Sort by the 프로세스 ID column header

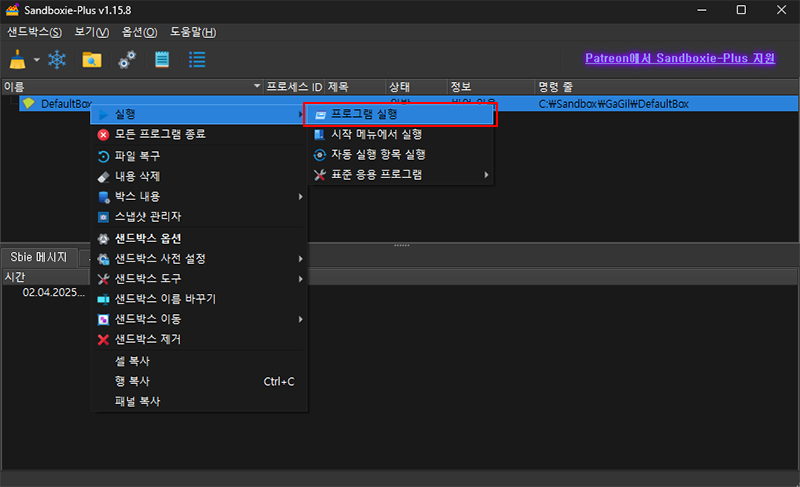294,87
